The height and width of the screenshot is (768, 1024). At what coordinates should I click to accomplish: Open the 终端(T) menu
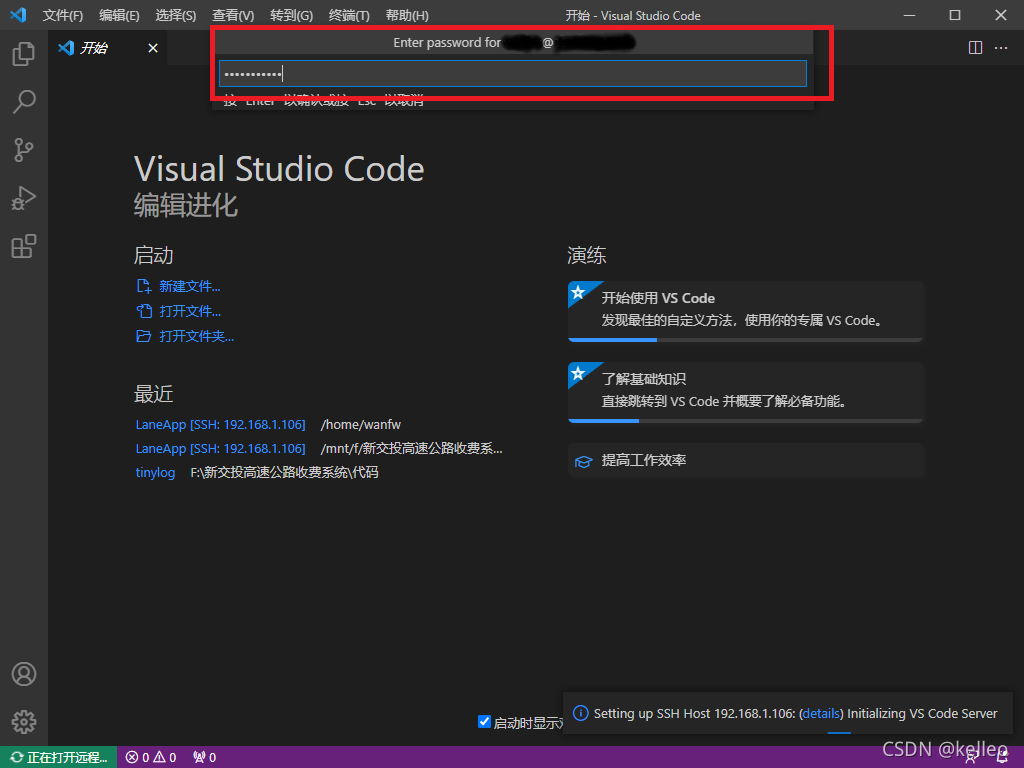pyautogui.click(x=349, y=15)
